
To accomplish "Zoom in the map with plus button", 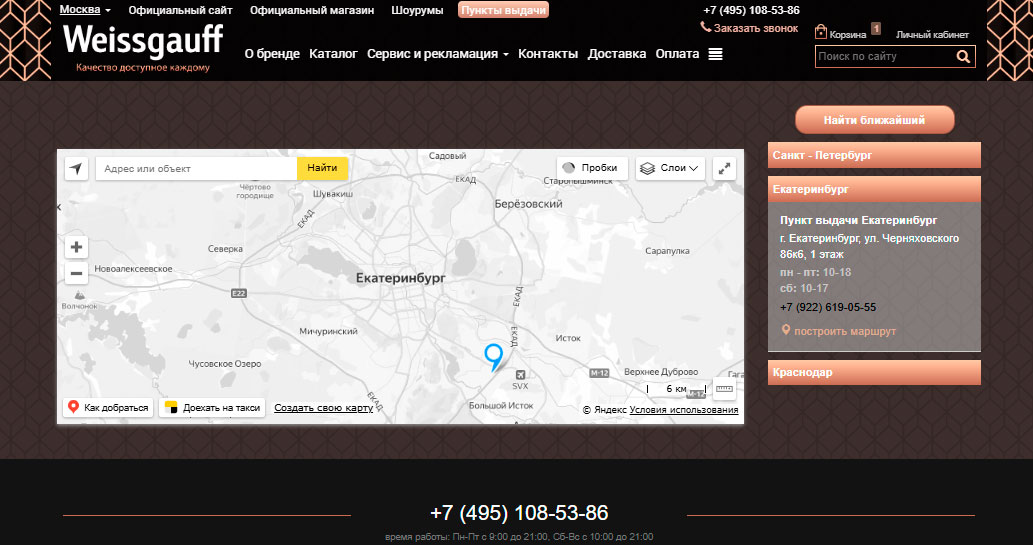I will [76, 247].
